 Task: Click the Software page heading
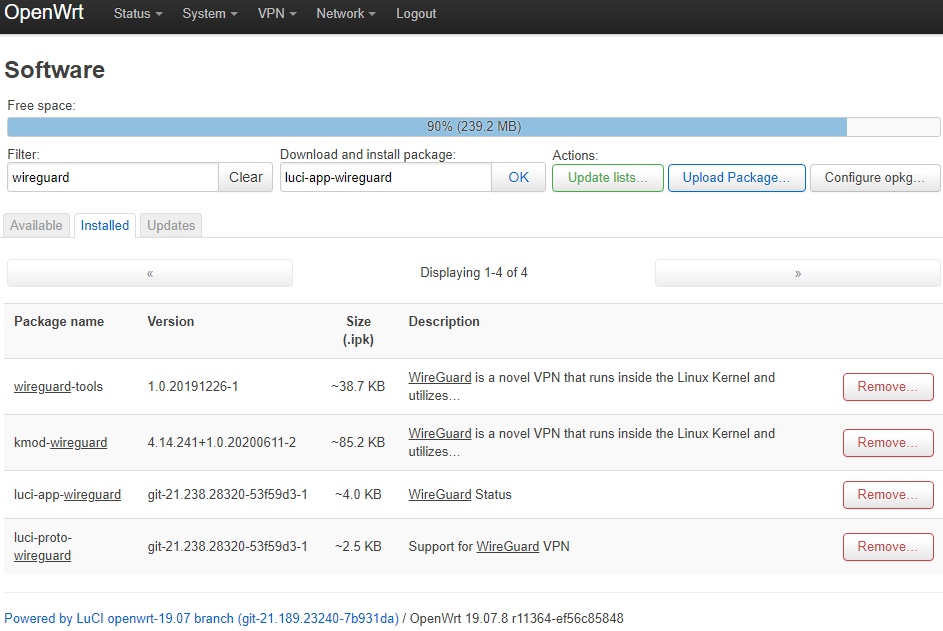(x=55, y=70)
